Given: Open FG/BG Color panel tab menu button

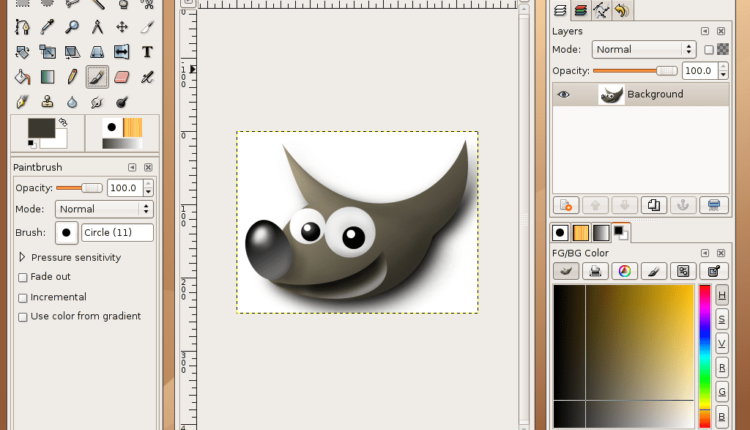Looking at the screenshot, I should click(x=705, y=253).
